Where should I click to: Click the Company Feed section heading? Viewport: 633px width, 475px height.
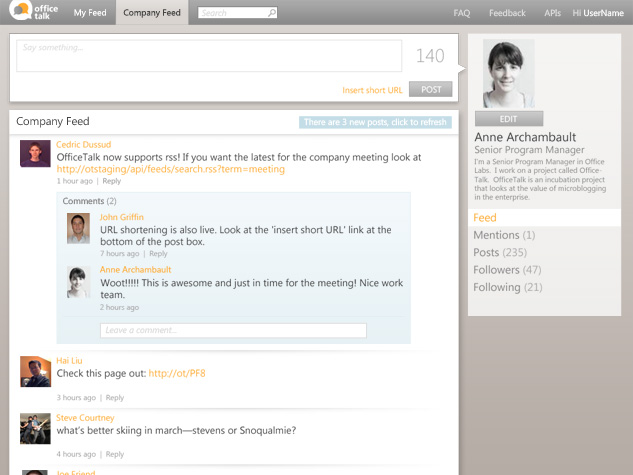click(x=53, y=121)
